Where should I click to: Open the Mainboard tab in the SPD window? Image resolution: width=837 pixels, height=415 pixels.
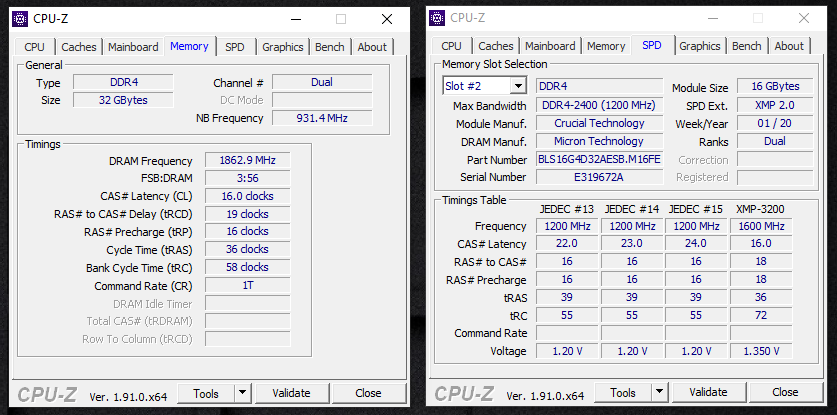pos(550,46)
